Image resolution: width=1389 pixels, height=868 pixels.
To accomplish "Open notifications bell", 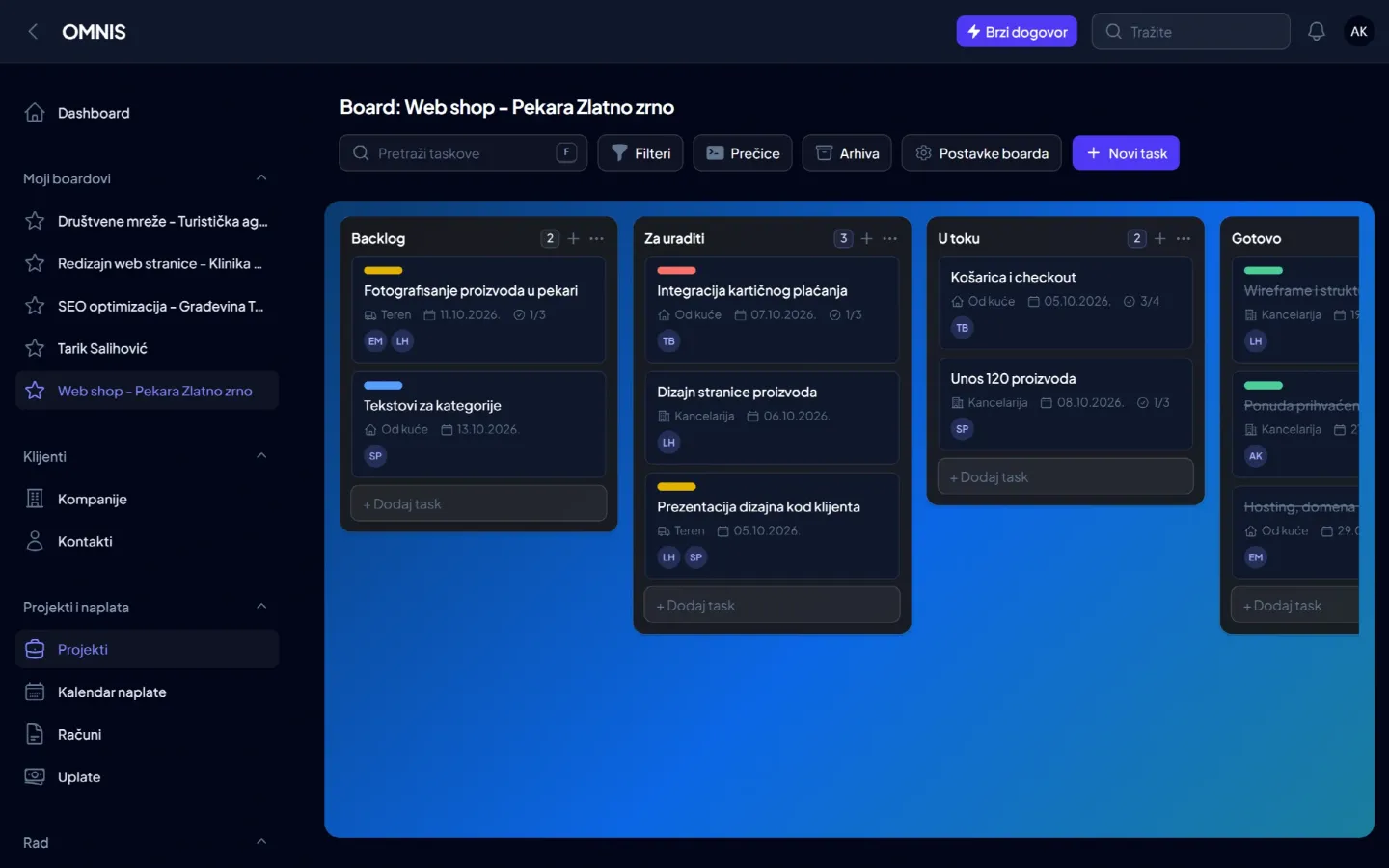I will click(x=1316, y=32).
